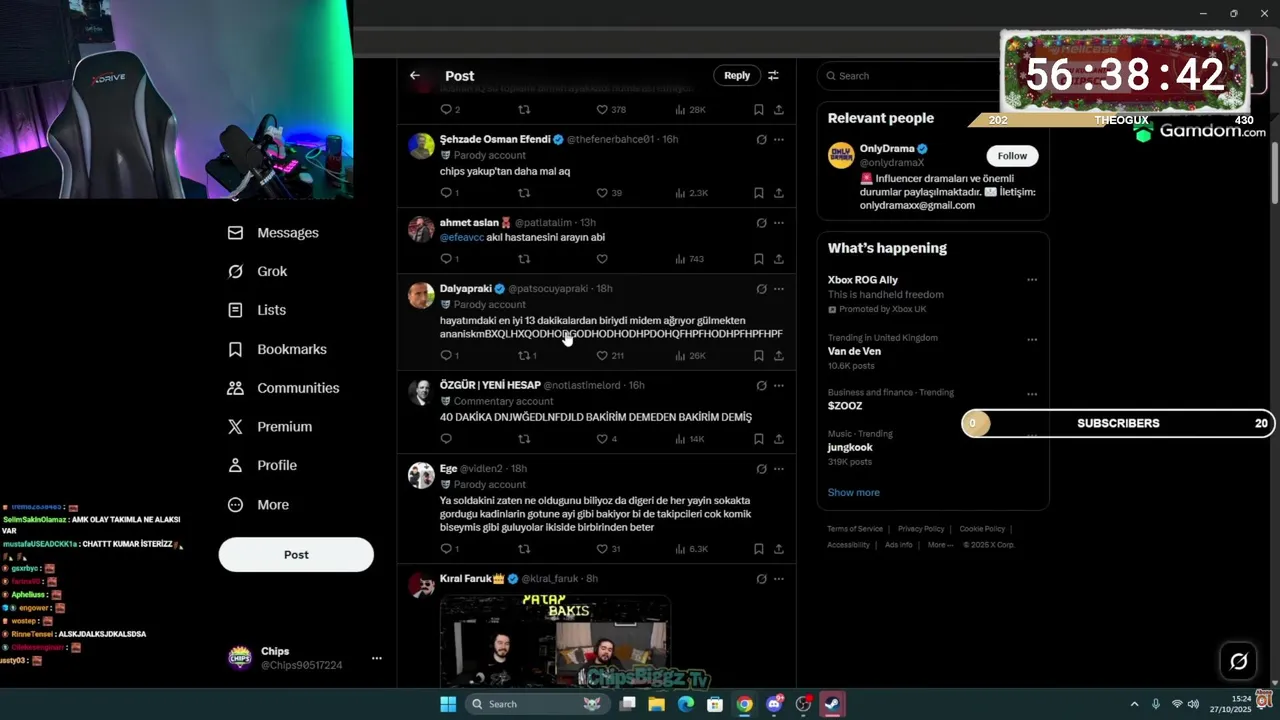
Task: Share ÖZGÜR | YENİ HESAP's reply
Action: (x=779, y=439)
